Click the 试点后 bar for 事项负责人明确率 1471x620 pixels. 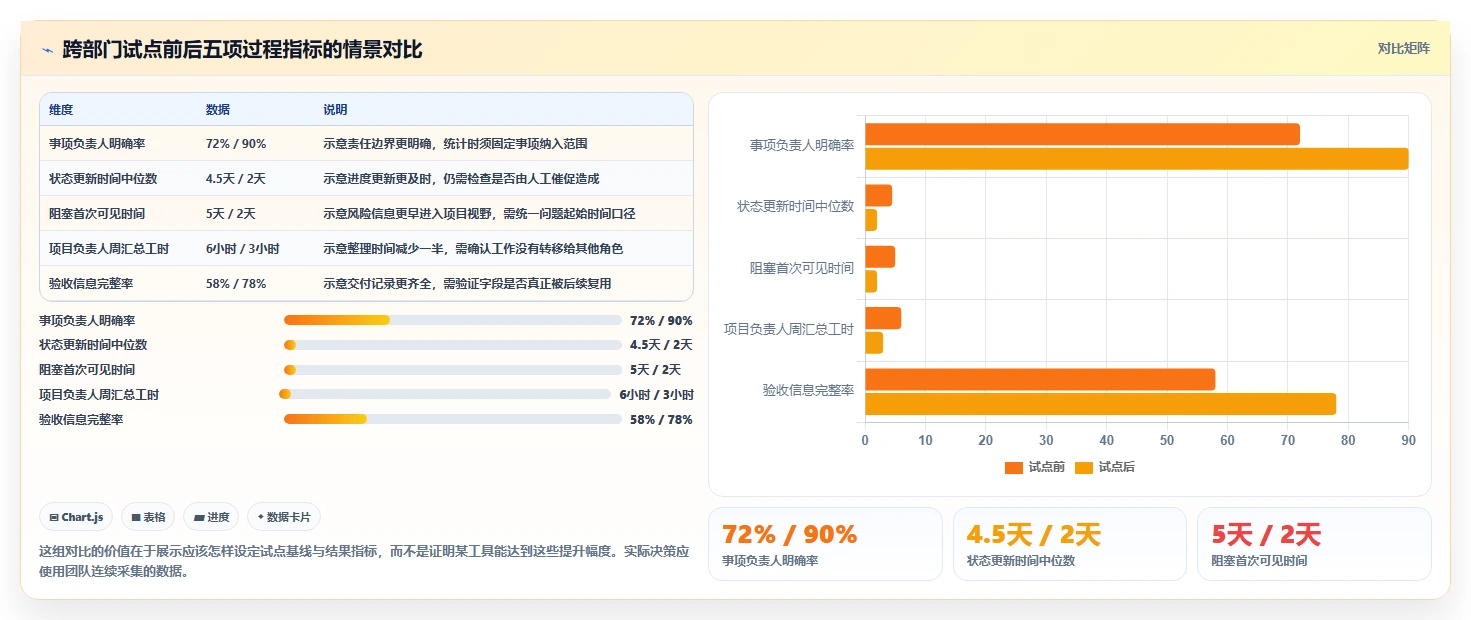[1137, 159]
